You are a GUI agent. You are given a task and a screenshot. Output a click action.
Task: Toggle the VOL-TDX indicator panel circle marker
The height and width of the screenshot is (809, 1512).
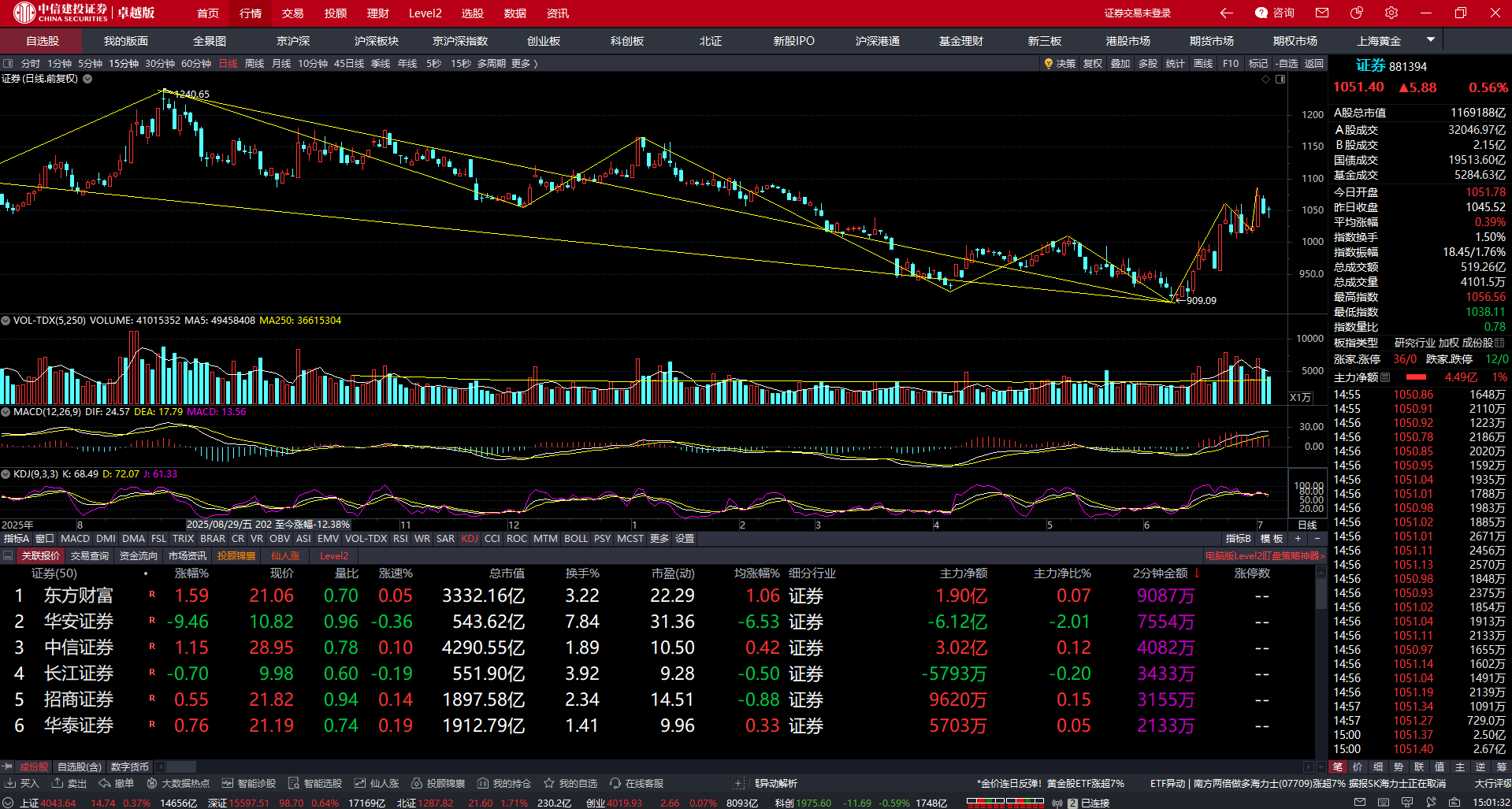tap(6, 321)
